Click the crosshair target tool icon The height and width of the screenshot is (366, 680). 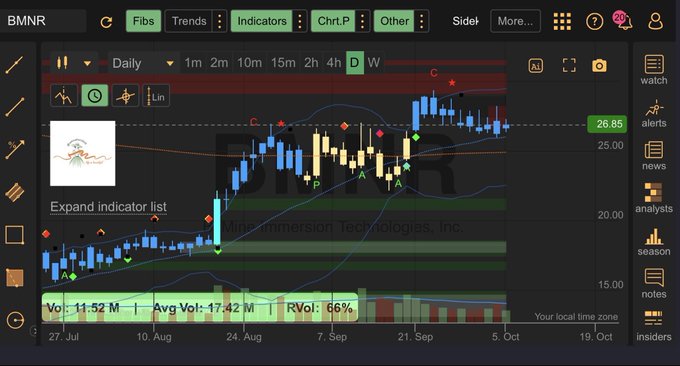click(x=125, y=96)
